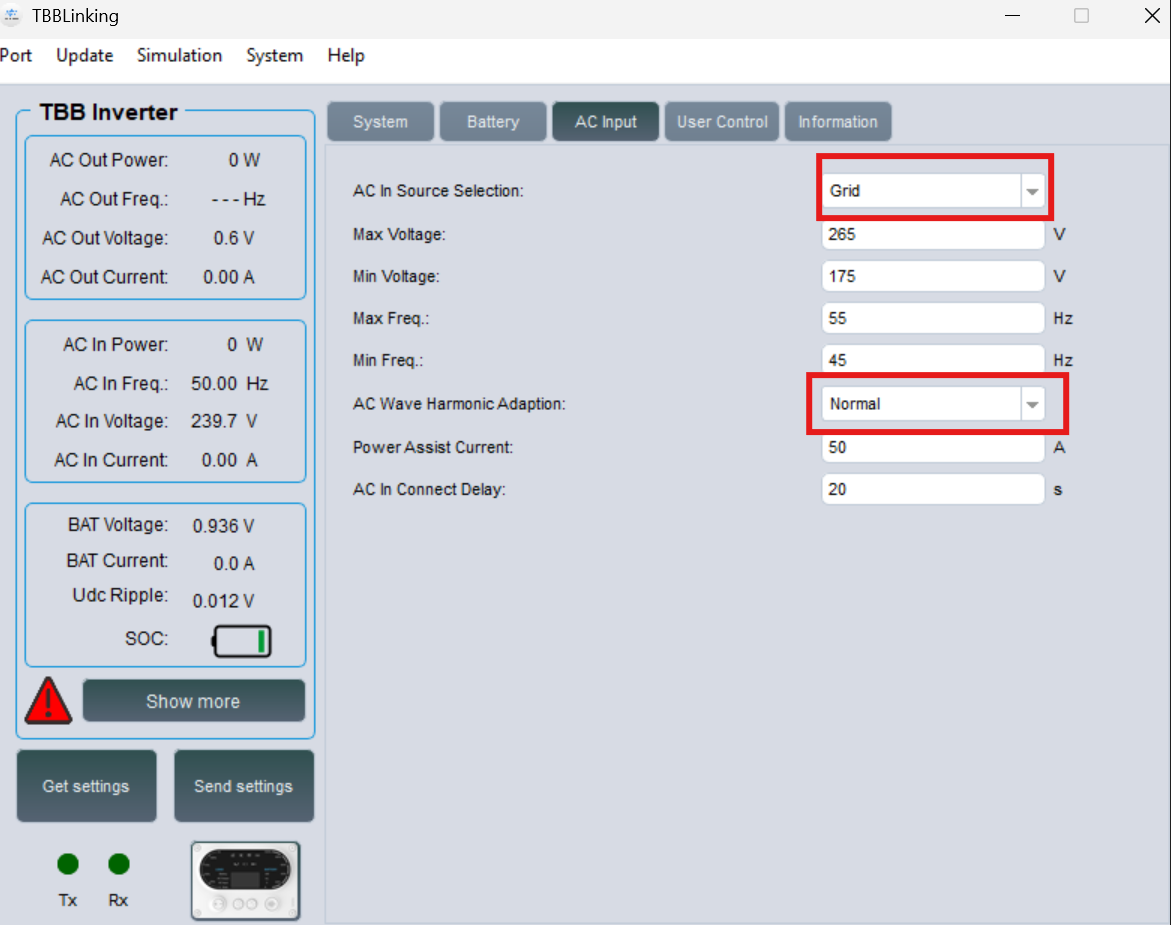The image size is (1171, 925).
Task: Expand the AC Wave Harmonic Adaption dropdown
Action: click(934, 404)
